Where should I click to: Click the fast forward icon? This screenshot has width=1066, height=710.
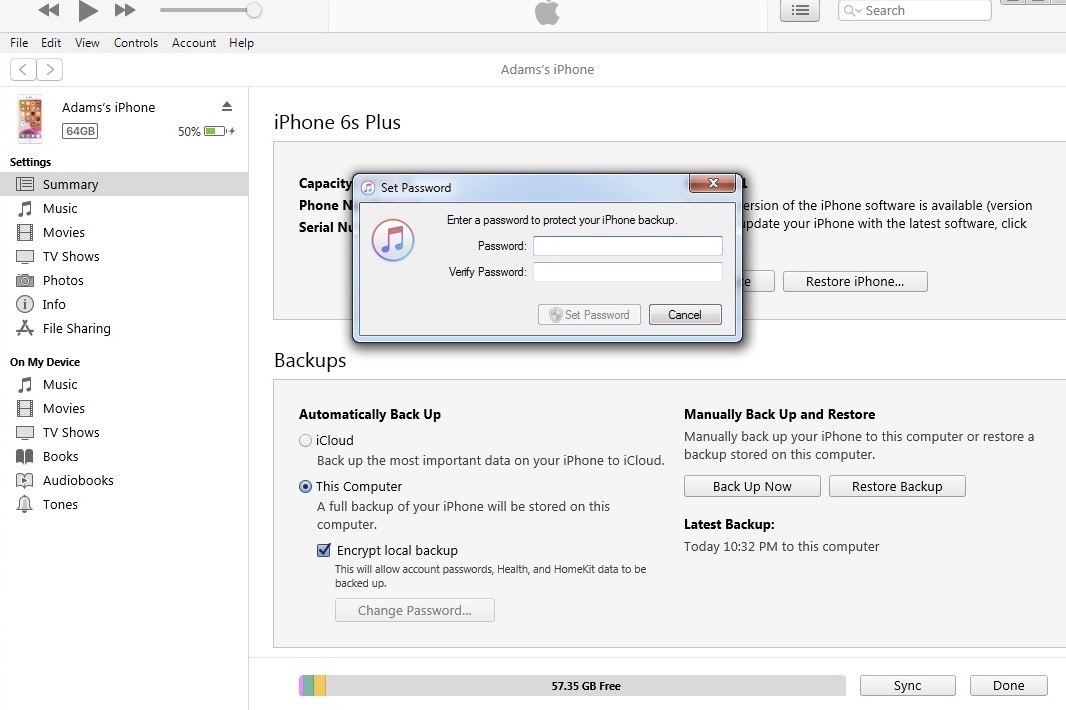[125, 10]
